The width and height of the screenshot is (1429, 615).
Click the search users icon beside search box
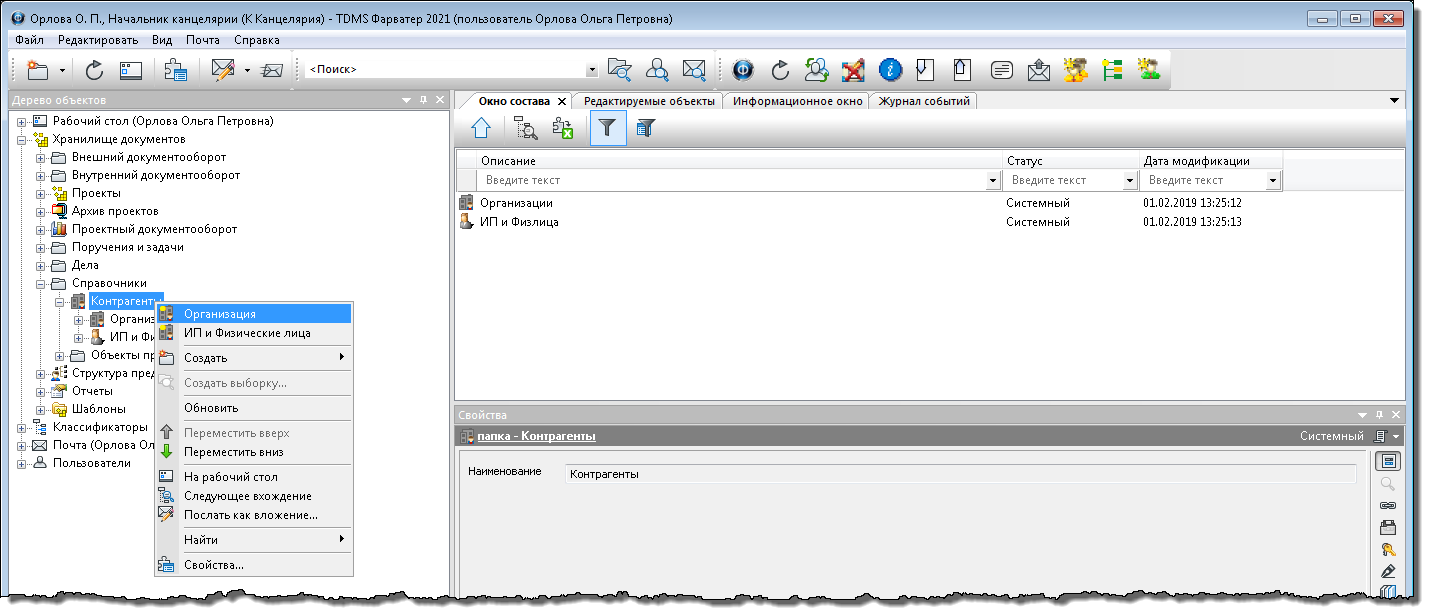point(657,70)
